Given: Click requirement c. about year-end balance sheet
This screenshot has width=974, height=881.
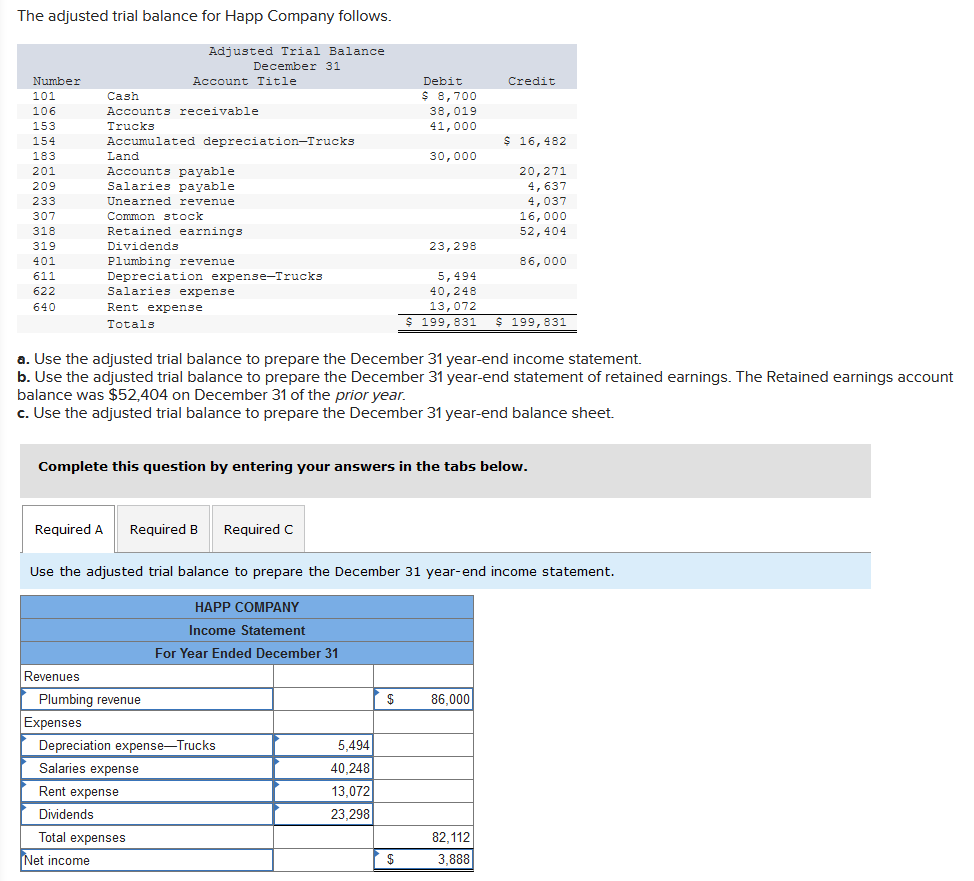Looking at the screenshot, I should coord(316,413).
